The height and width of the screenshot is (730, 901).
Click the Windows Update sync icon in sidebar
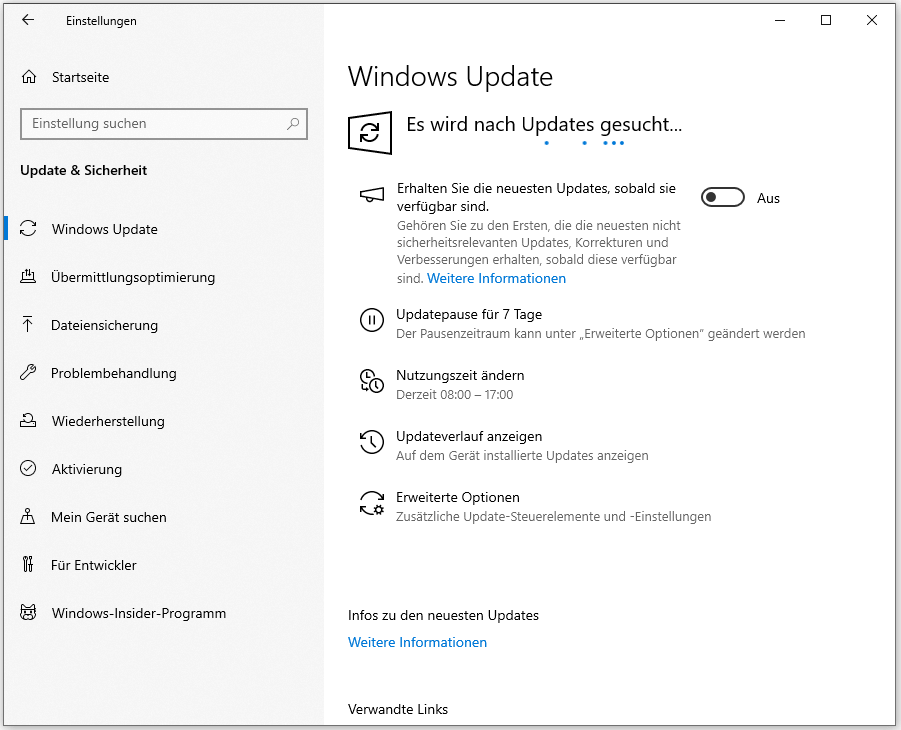[28, 229]
